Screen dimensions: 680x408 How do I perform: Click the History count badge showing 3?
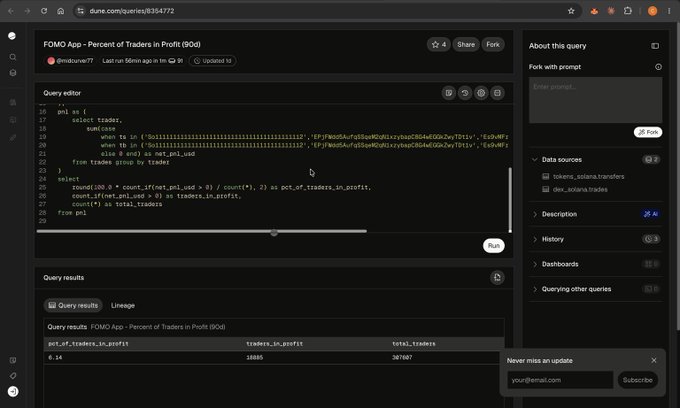[651, 239]
